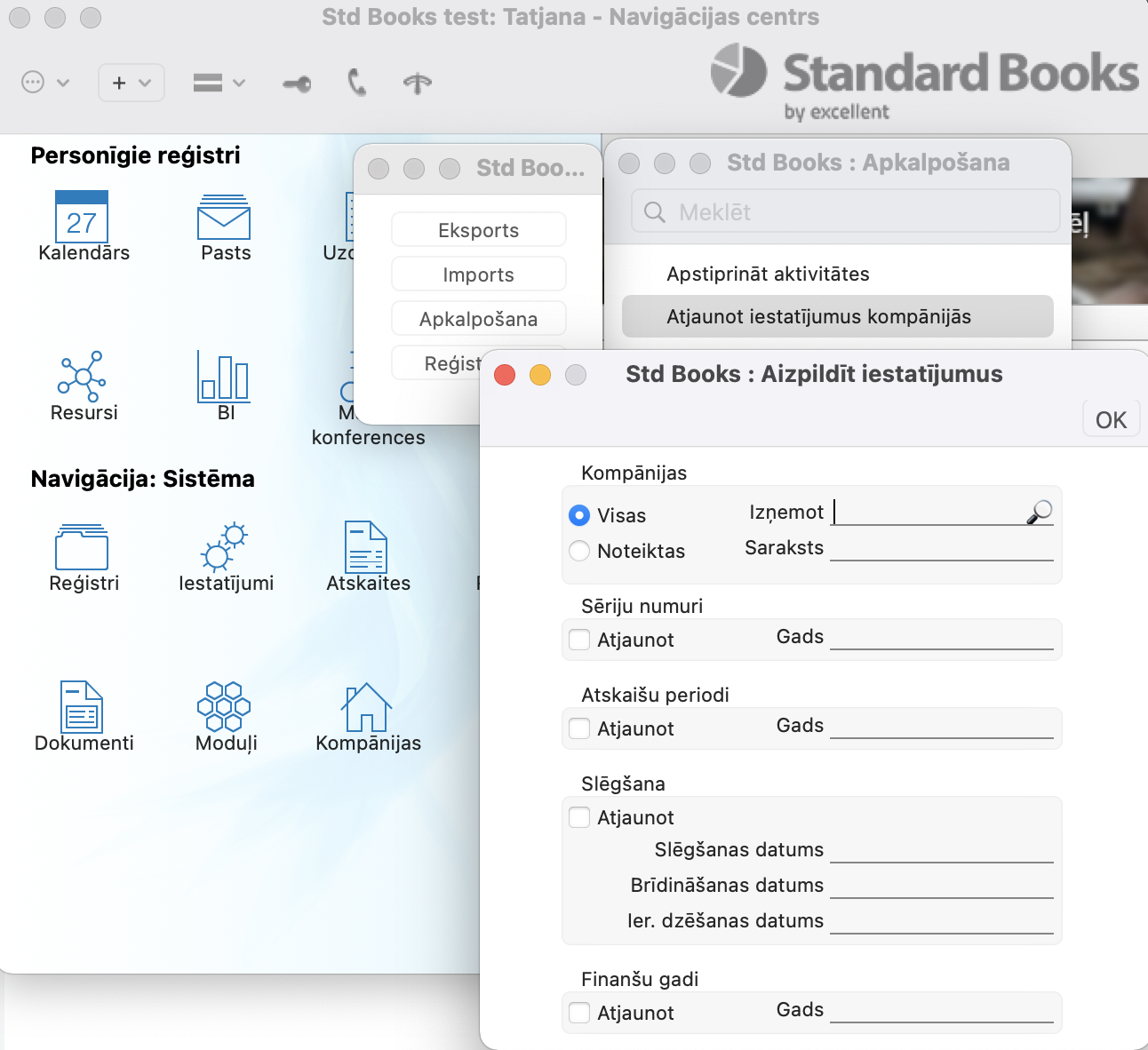Open the Resursi register icon
The width and height of the screenshot is (1148, 1050).
pyautogui.click(x=82, y=377)
